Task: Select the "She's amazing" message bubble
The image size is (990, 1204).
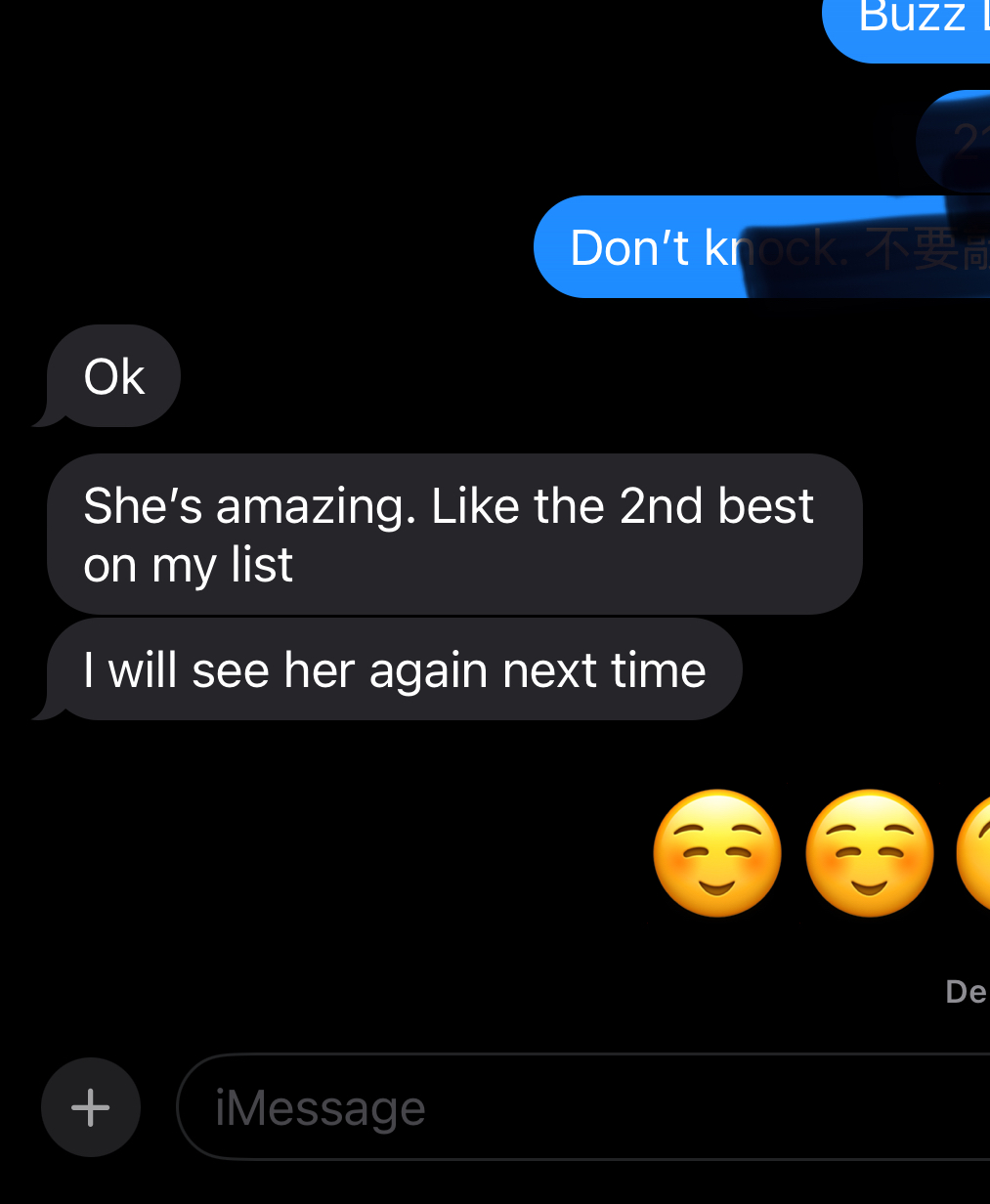Action: 454,535
